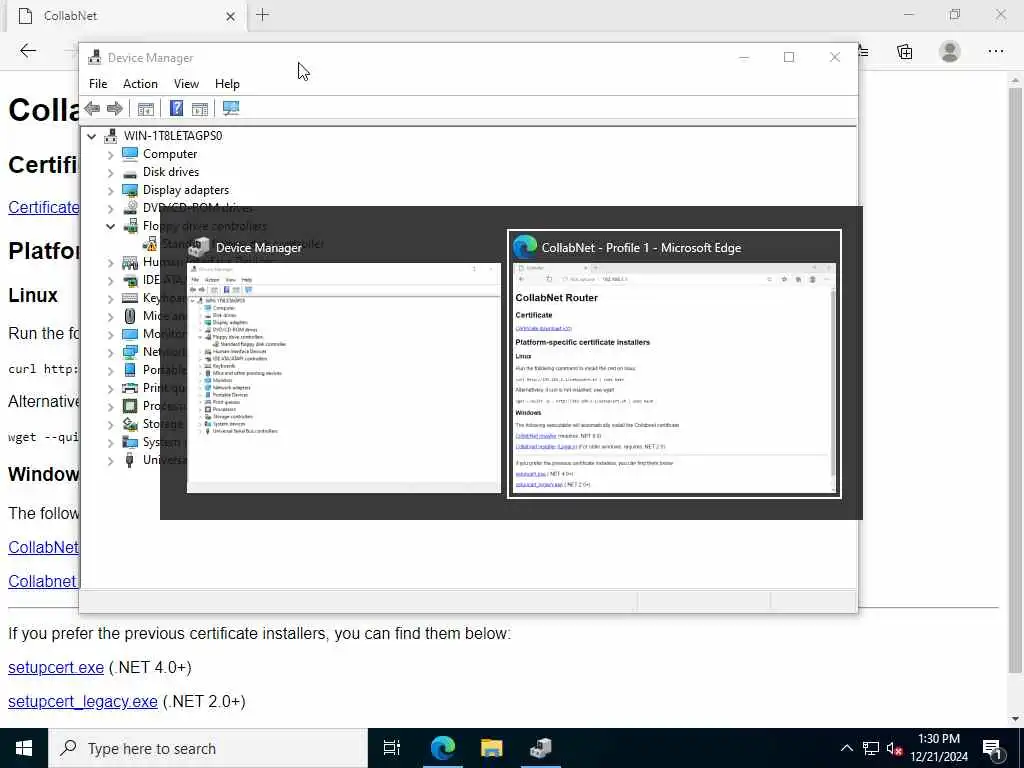Select the WIN-1T8LETAGPS0 tree row
The height and width of the screenshot is (768, 1024).
point(163,136)
